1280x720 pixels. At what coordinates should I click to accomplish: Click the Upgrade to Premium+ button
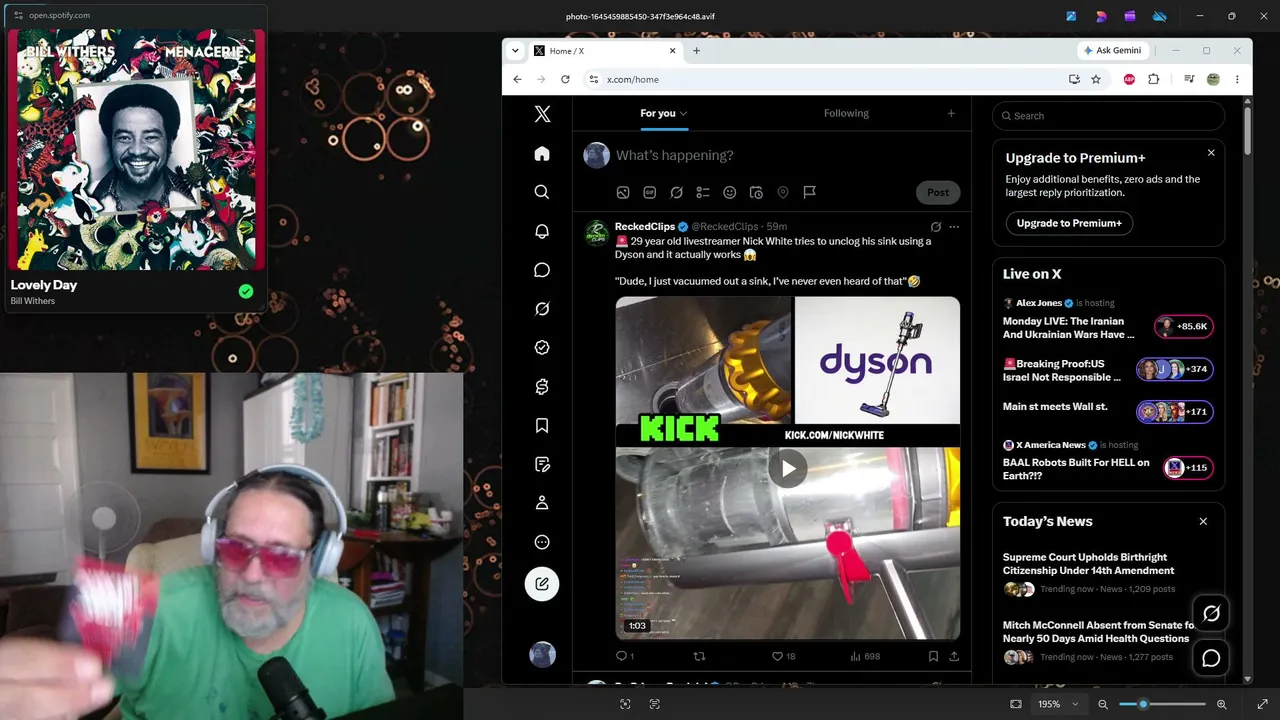(x=1069, y=223)
